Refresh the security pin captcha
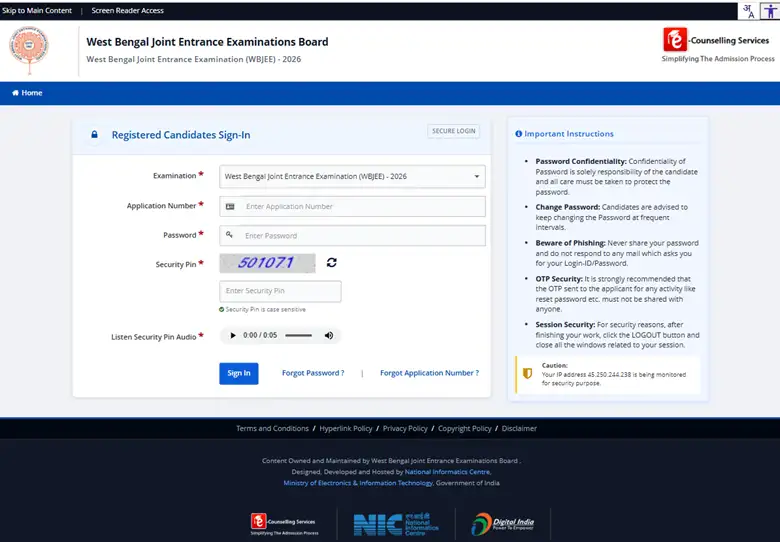The height and width of the screenshot is (542, 780). 332,263
